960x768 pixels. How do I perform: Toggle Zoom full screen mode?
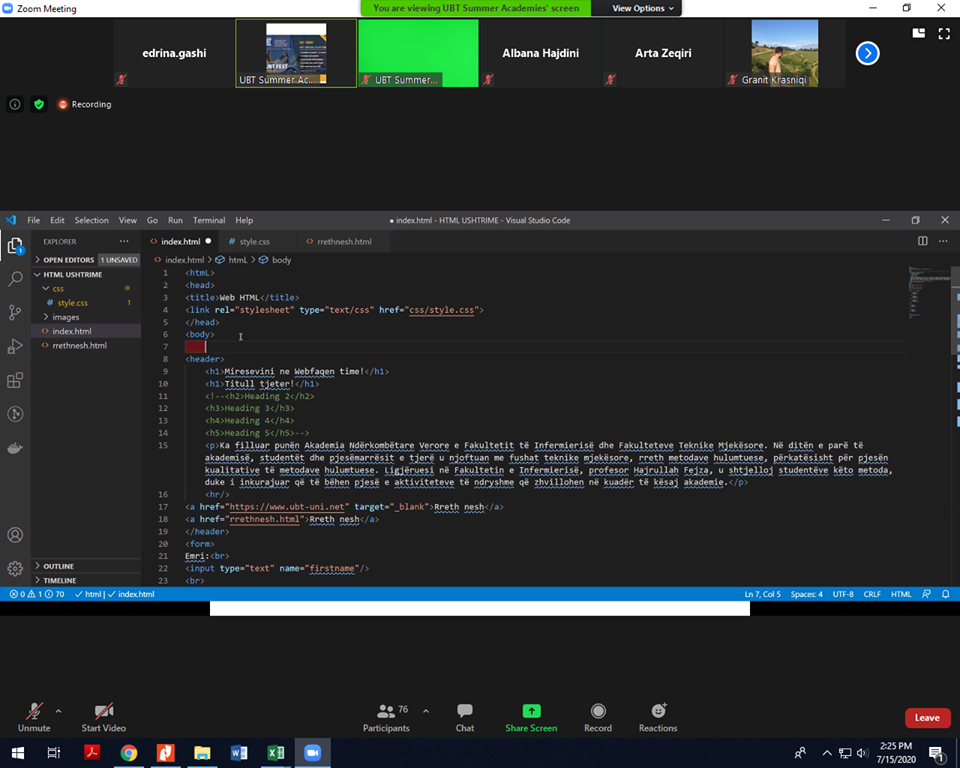coord(943,33)
